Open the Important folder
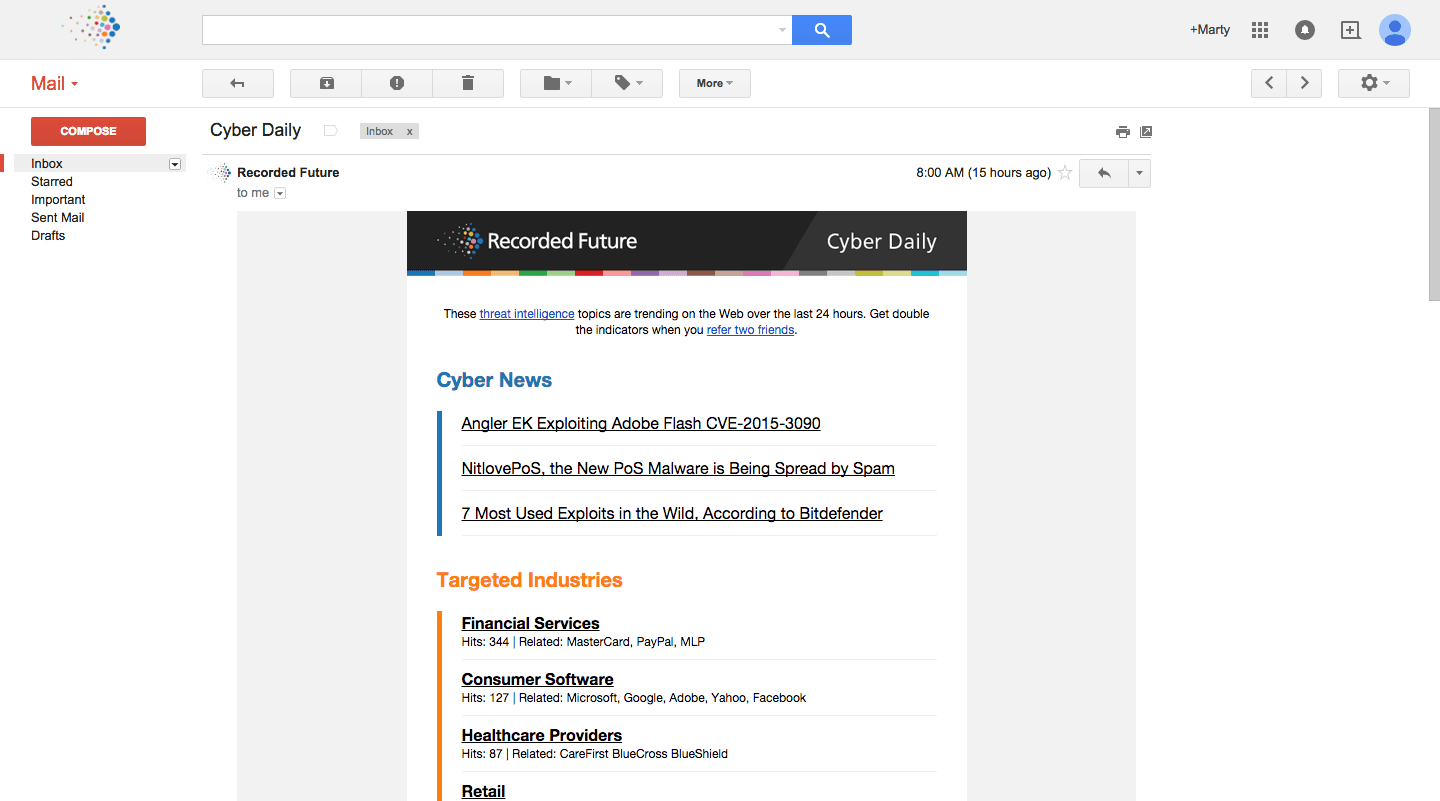This screenshot has height=801, width=1440. pyautogui.click(x=58, y=199)
